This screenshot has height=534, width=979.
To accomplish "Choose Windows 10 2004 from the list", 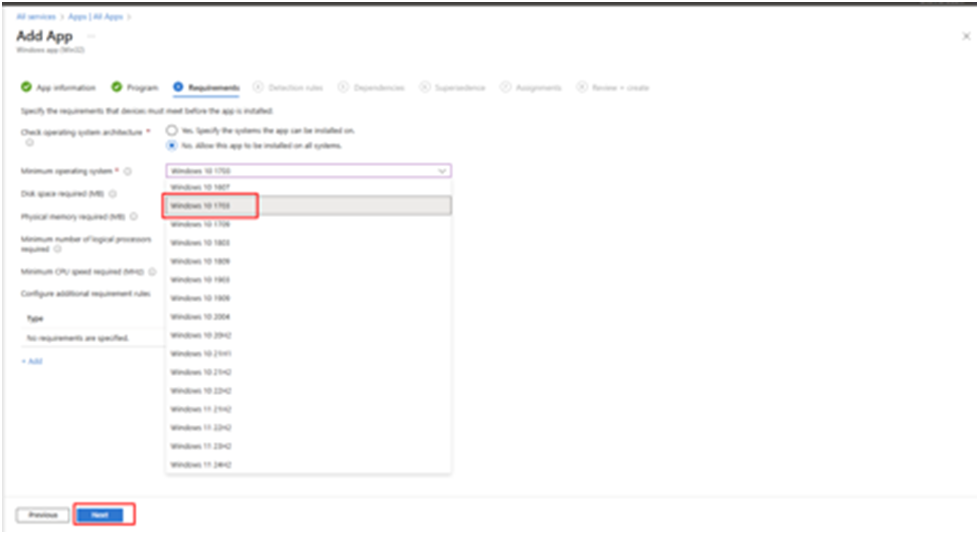I will [x=308, y=317].
